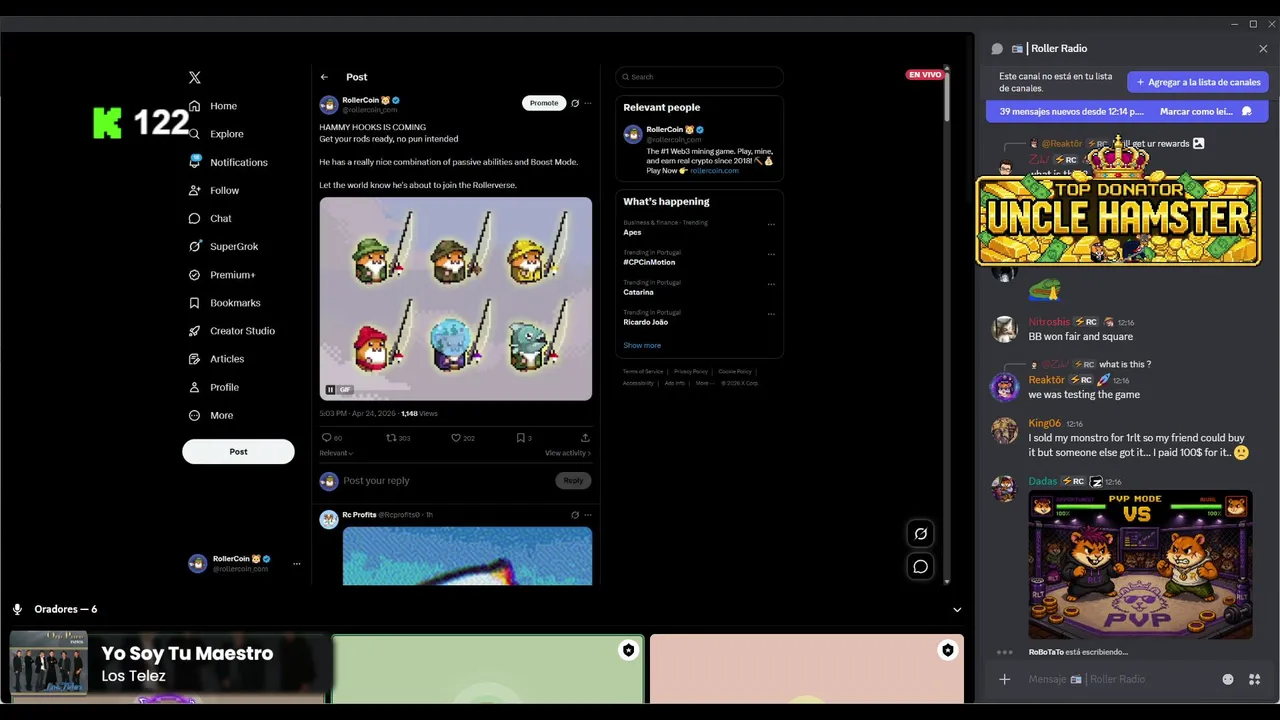Click the share icon under the tweet
The height and width of the screenshot is (720, 1280).
coord(585,438)
